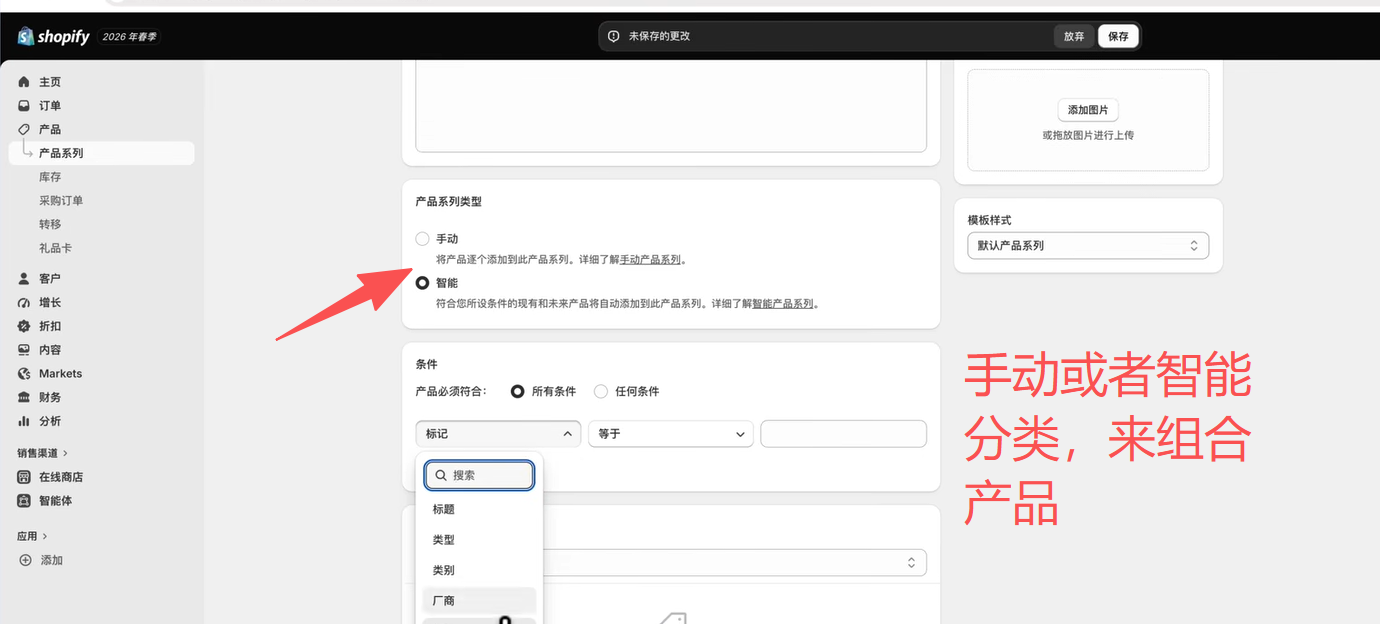
Task: Click the 智能体 icon in sidebar
Action: [x=24, y=501]
